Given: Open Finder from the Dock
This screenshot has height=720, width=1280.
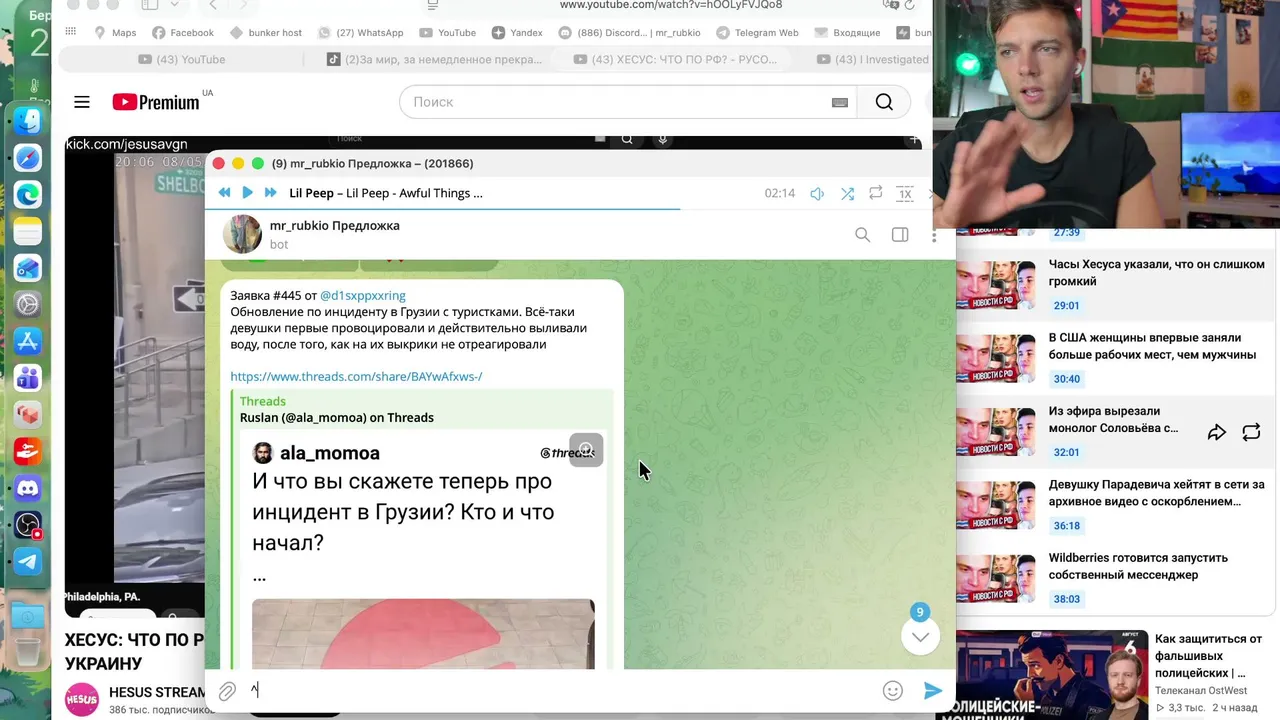Looking at the screenshot, I should coord(28,121).
